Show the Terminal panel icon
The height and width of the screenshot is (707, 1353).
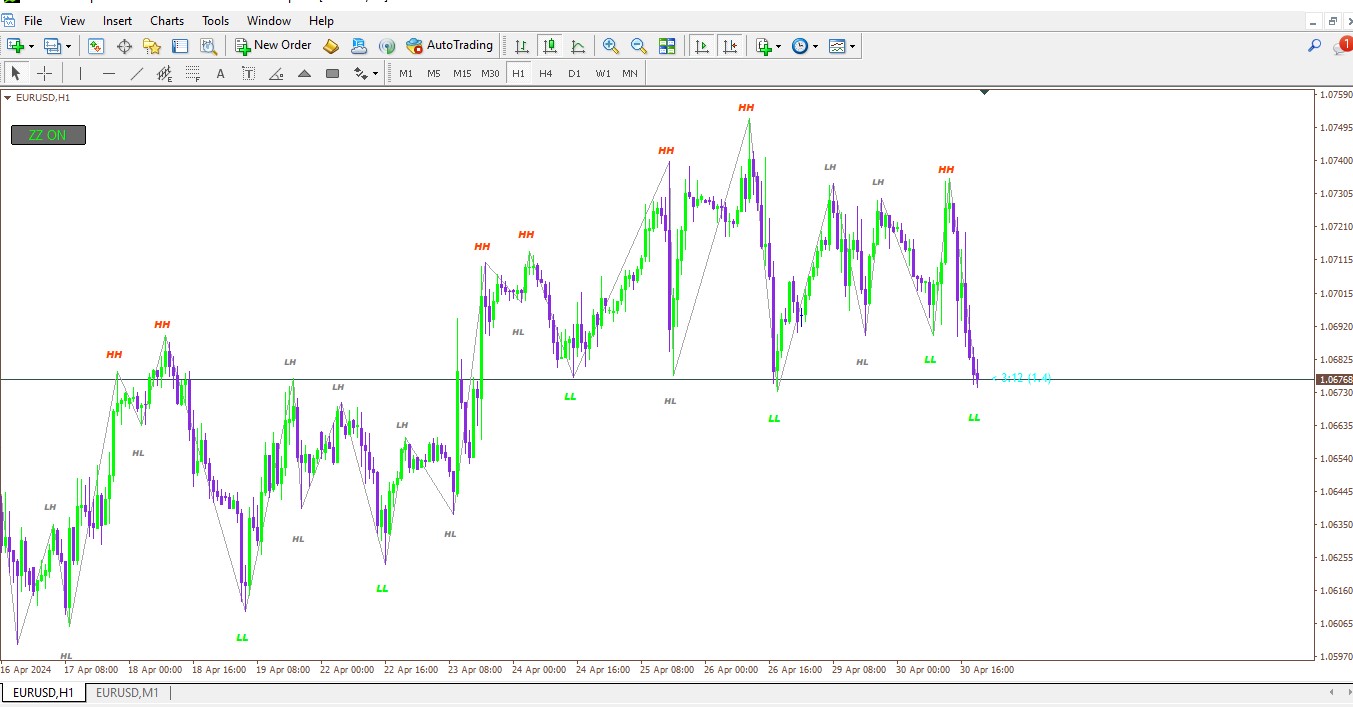coord(180,46)
